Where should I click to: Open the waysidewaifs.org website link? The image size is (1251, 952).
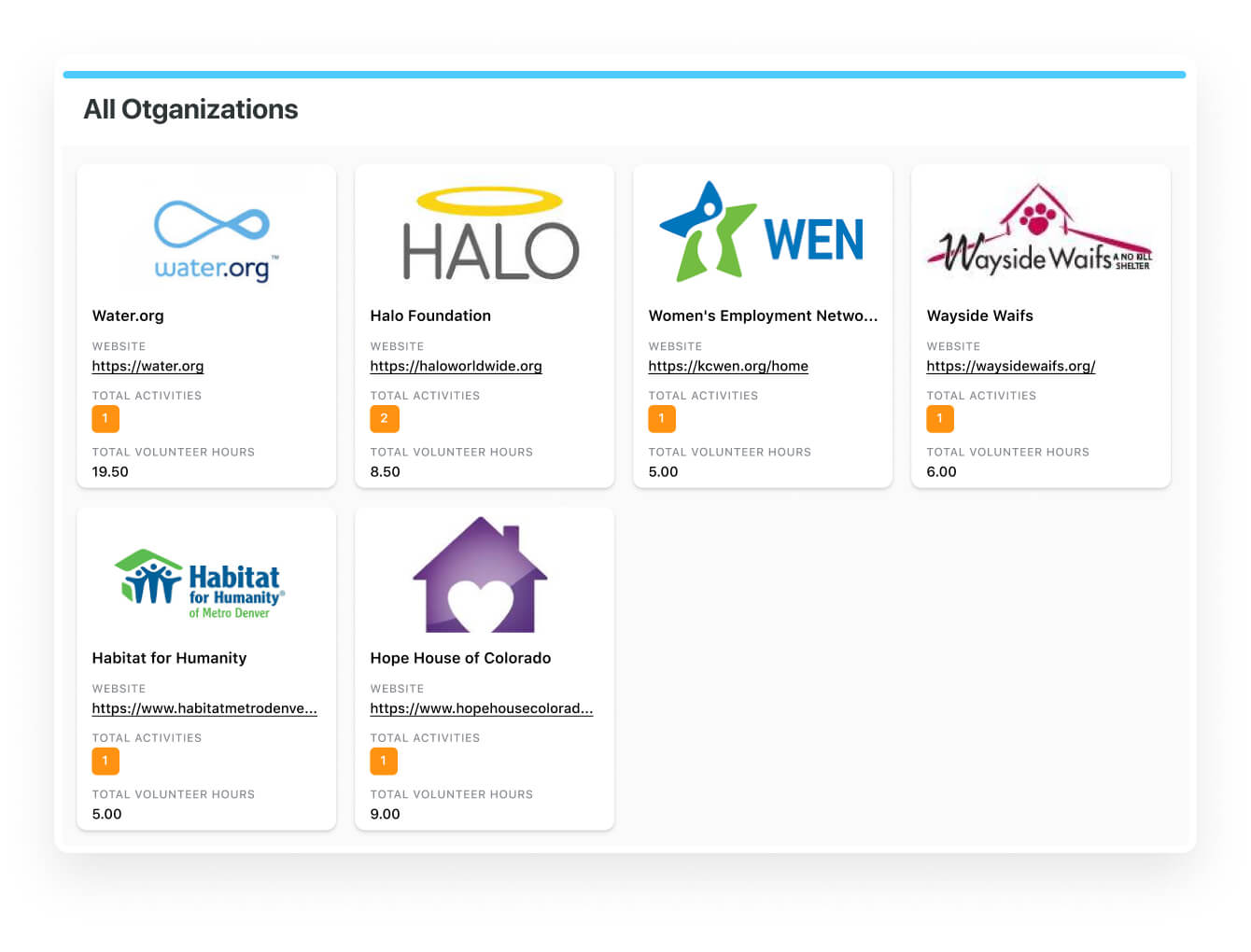click(1010, 366)
